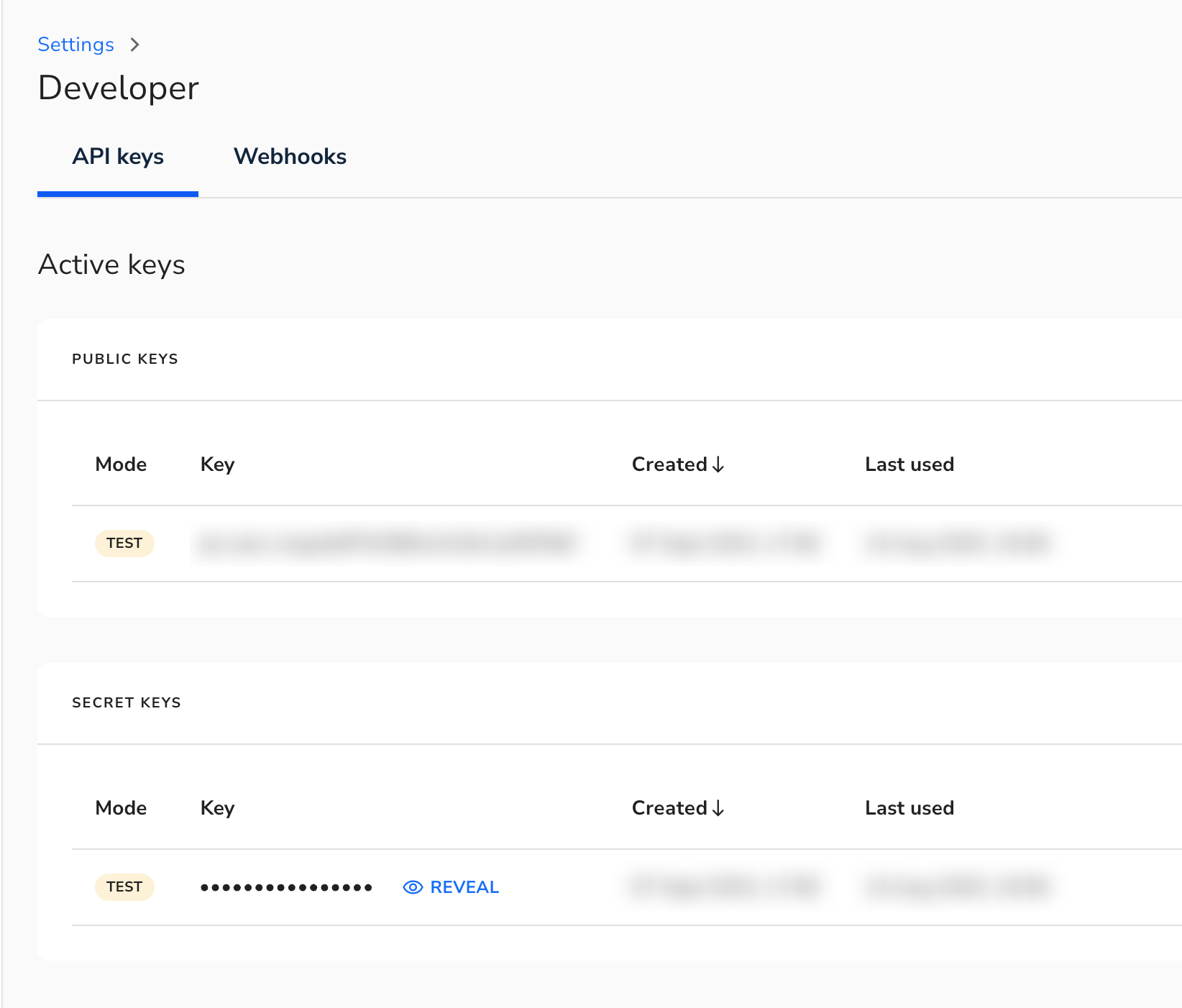Click the sort arrow next to Created in Secret Keys

(x=718, y=808)
